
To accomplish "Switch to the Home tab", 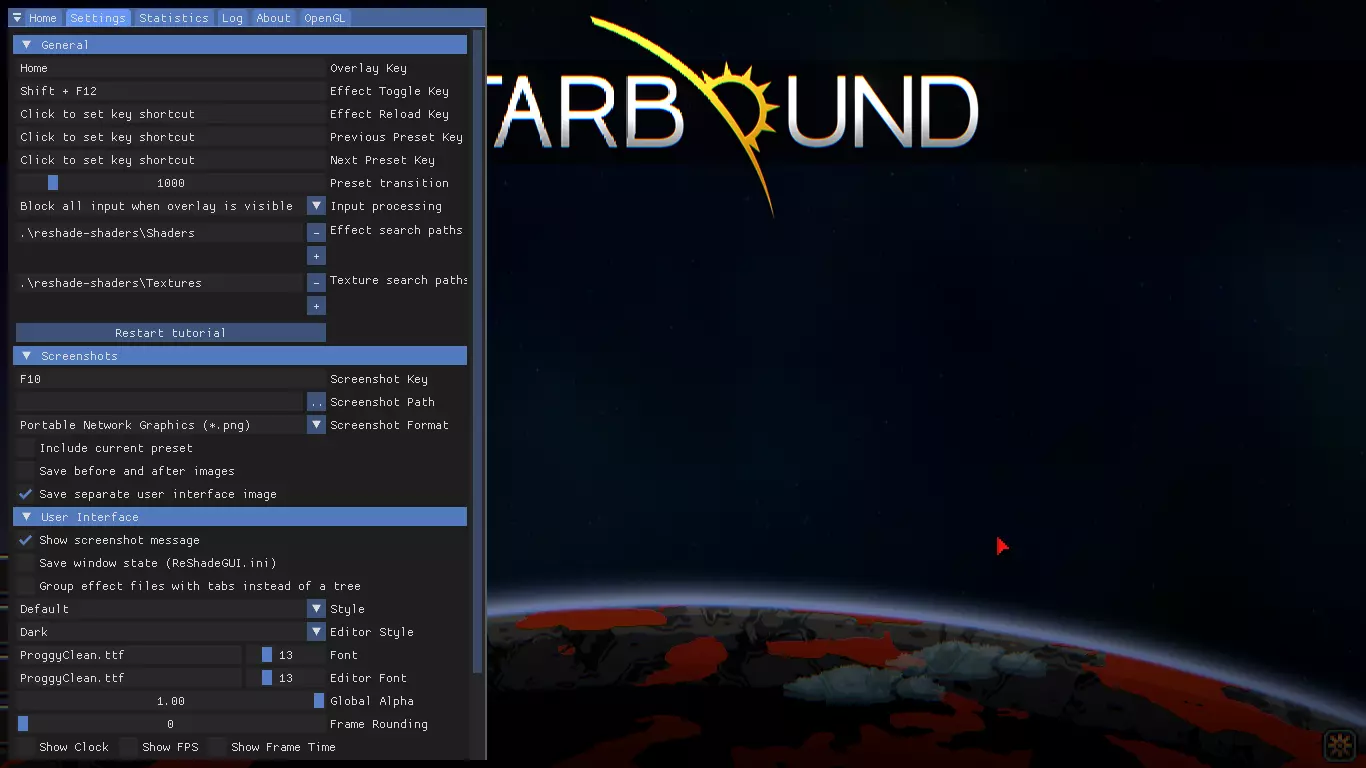I will pyautogui.click(x=43, y=18).
